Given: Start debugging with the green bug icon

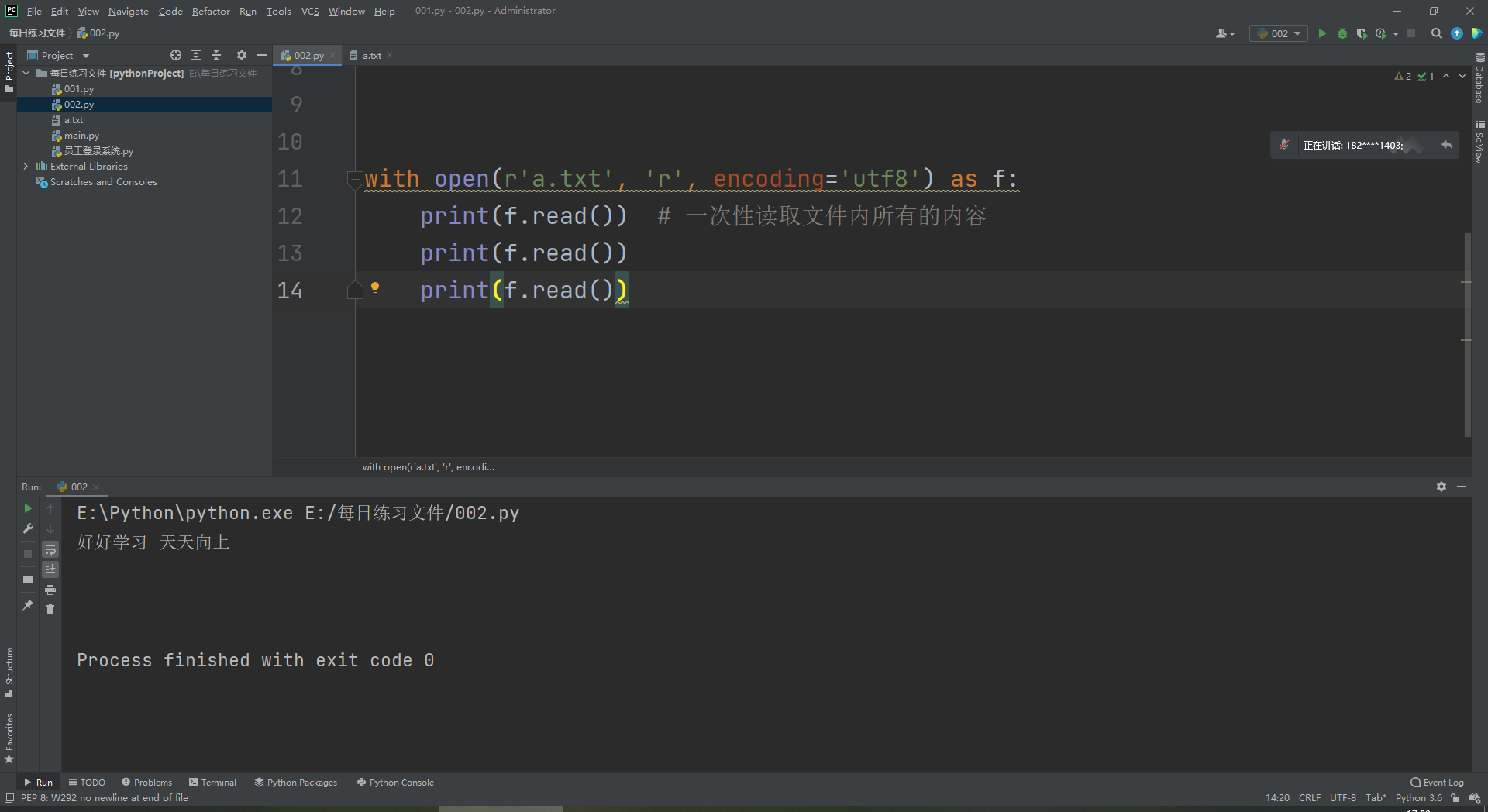Looking at the screenshot, I should coord(1342,33).
